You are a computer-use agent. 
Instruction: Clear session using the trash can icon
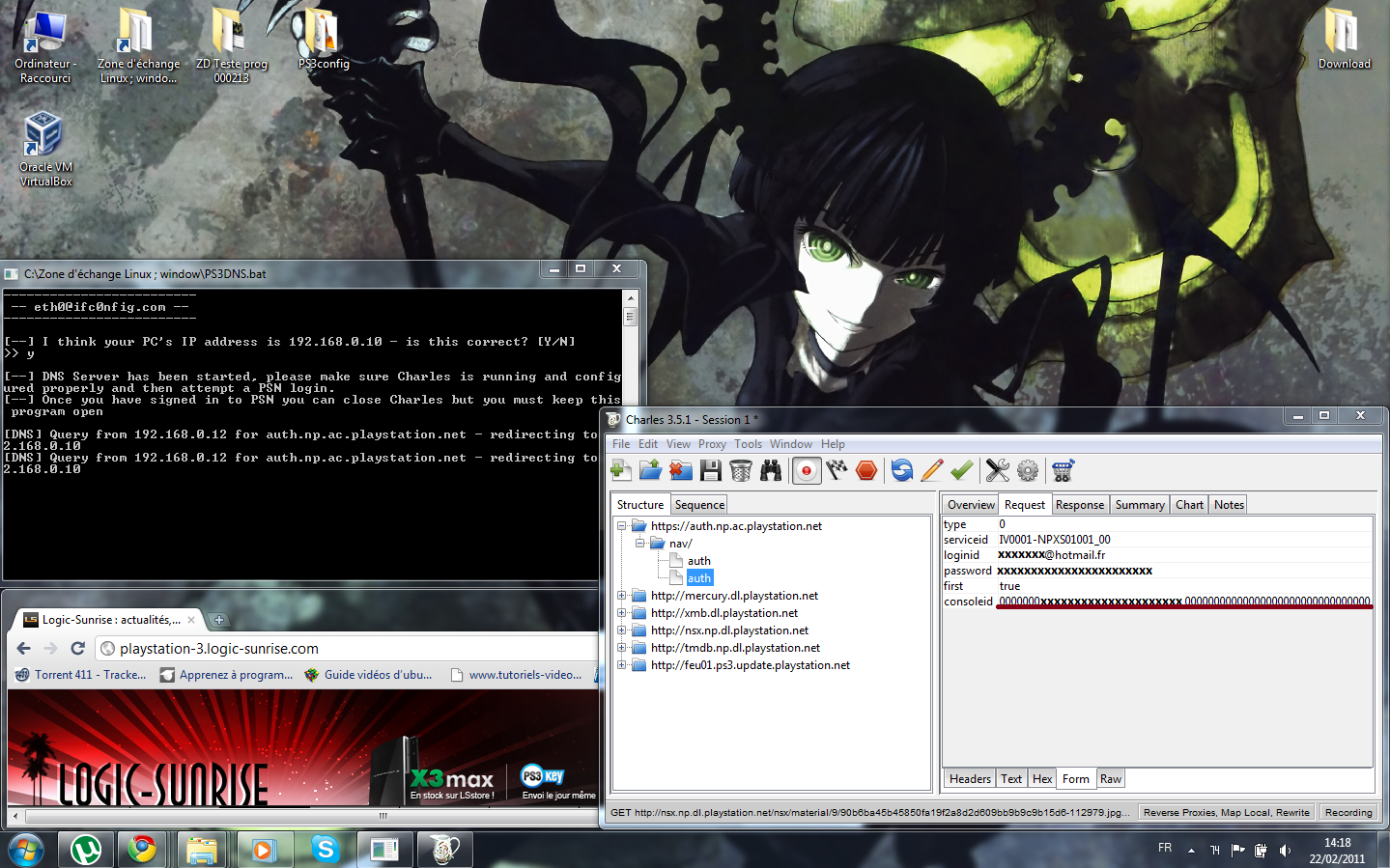741,470
